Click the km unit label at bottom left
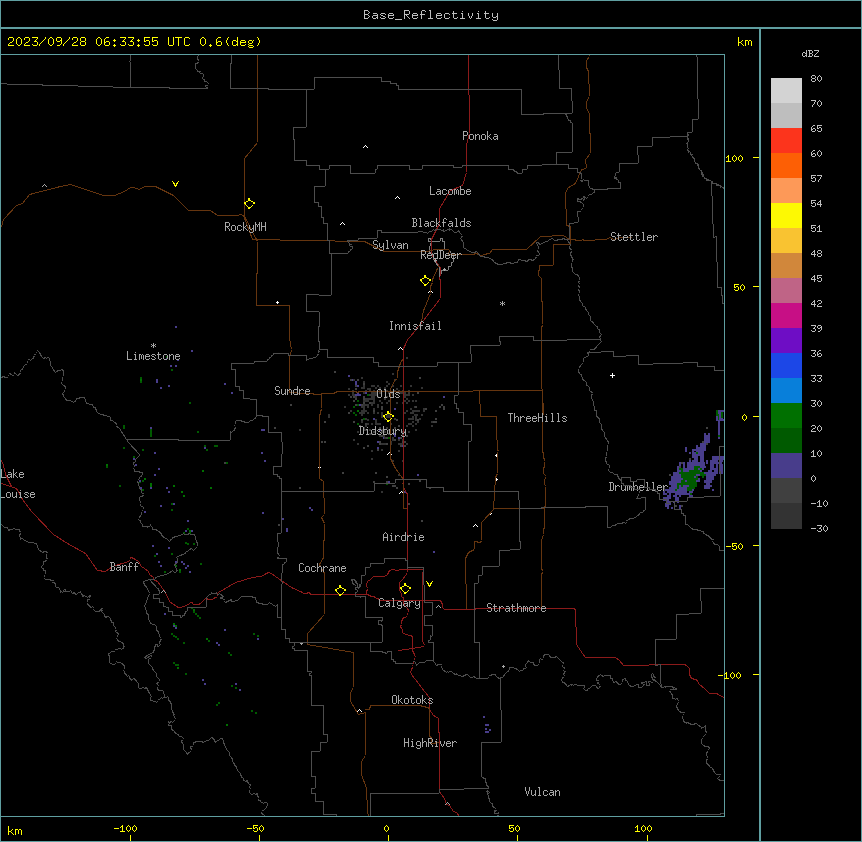The width and height of the screenshot is (862, 842). point(15,830)
